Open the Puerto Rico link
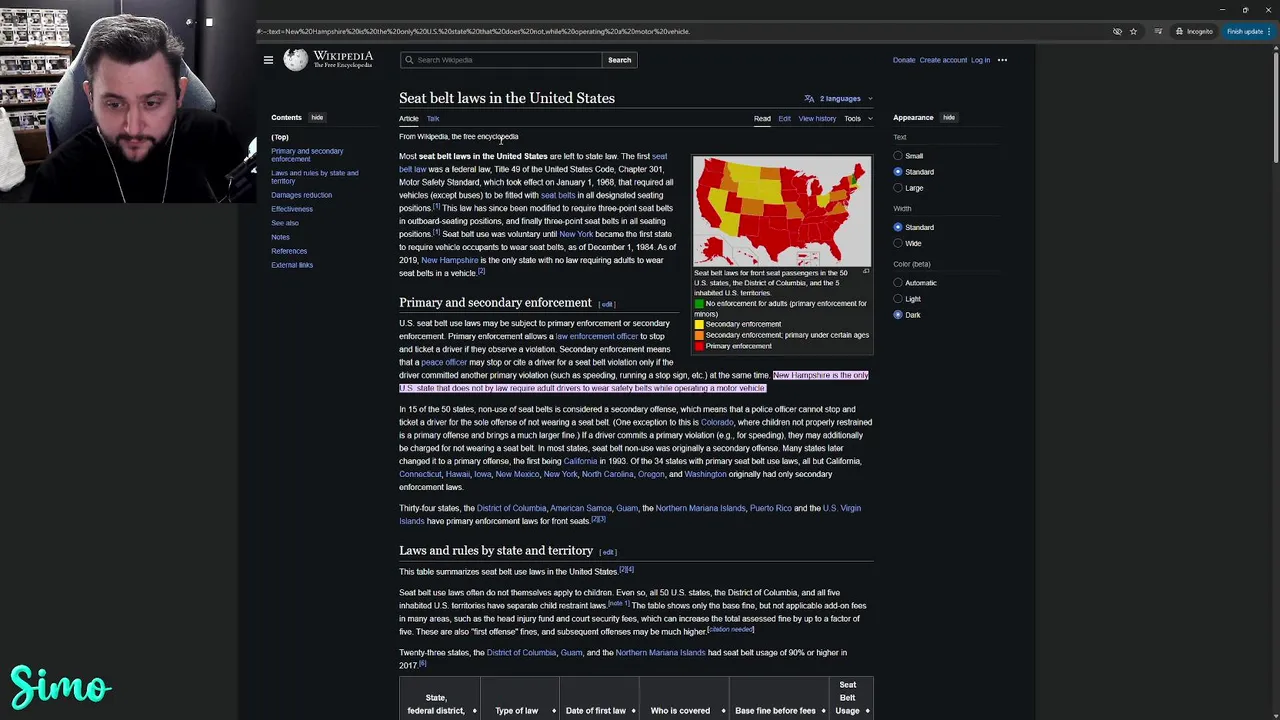1280x720 pixels. pyautogui.click(x=770, y=508)
